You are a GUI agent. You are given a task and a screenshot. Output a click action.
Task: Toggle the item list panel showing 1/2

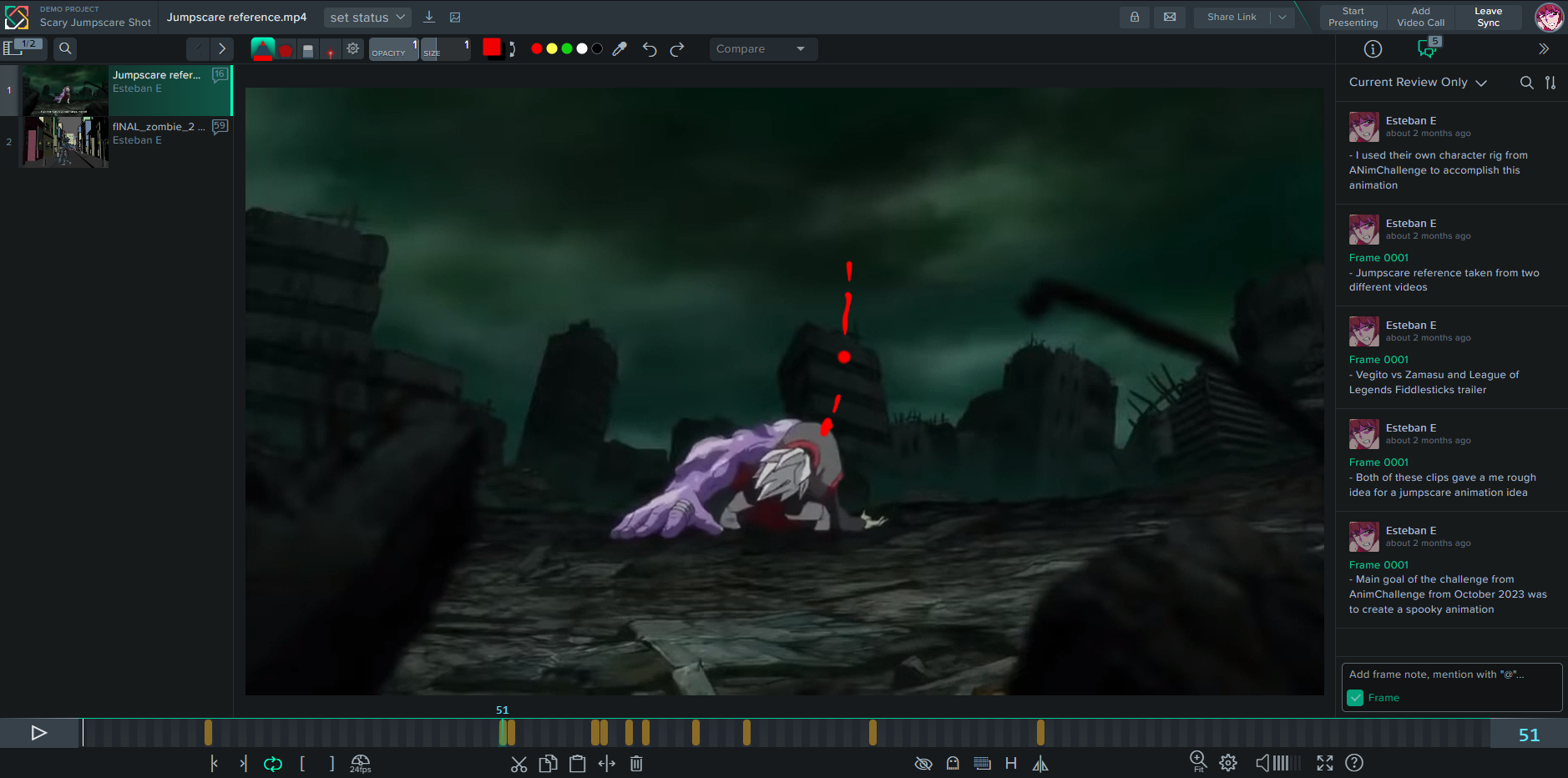pyautogui.click(x=23, y=48)
